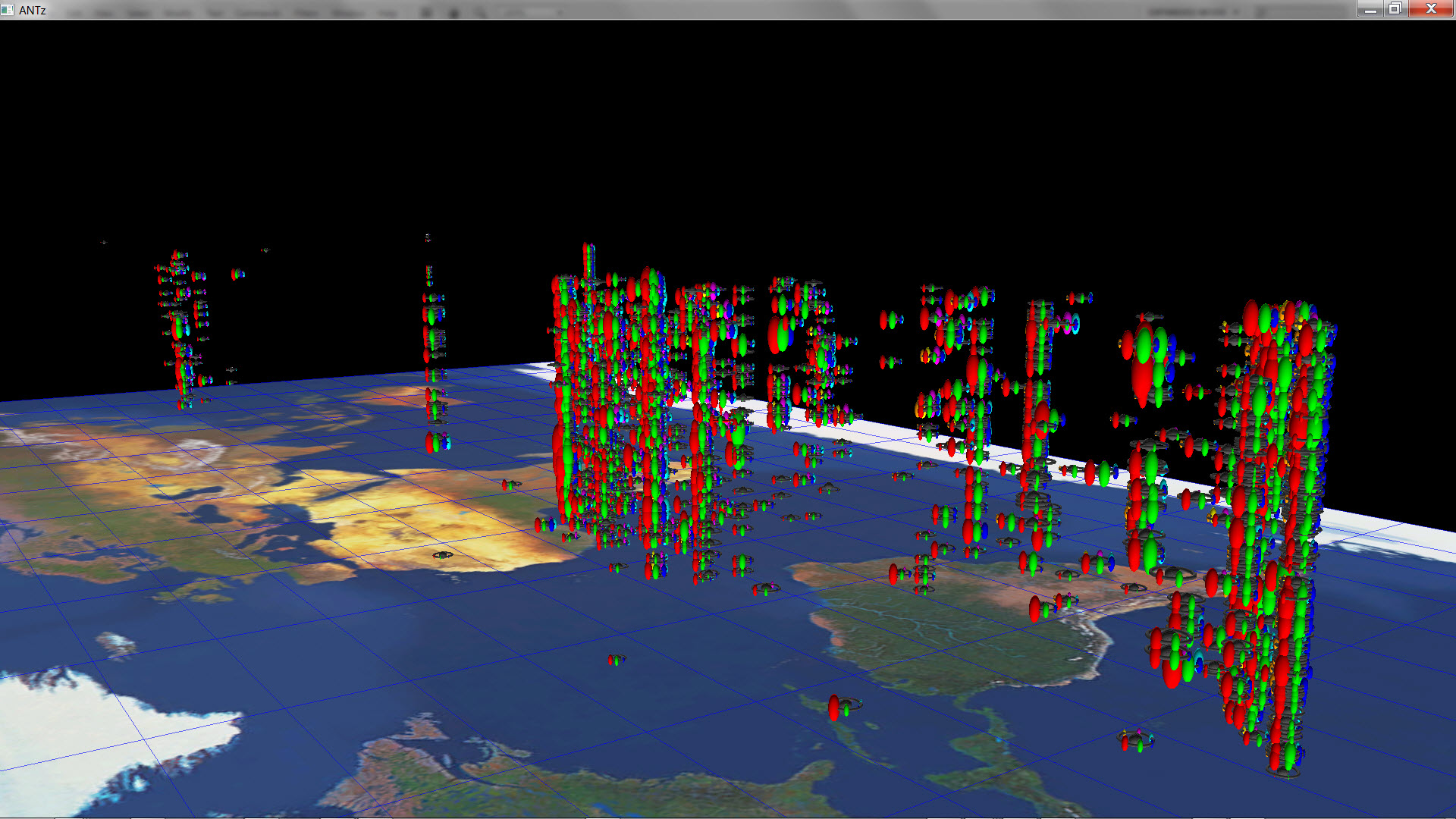Select the isolated red-green glyph left of dense cluster
The image size is (1456, 819).
[x=510, y=484]
